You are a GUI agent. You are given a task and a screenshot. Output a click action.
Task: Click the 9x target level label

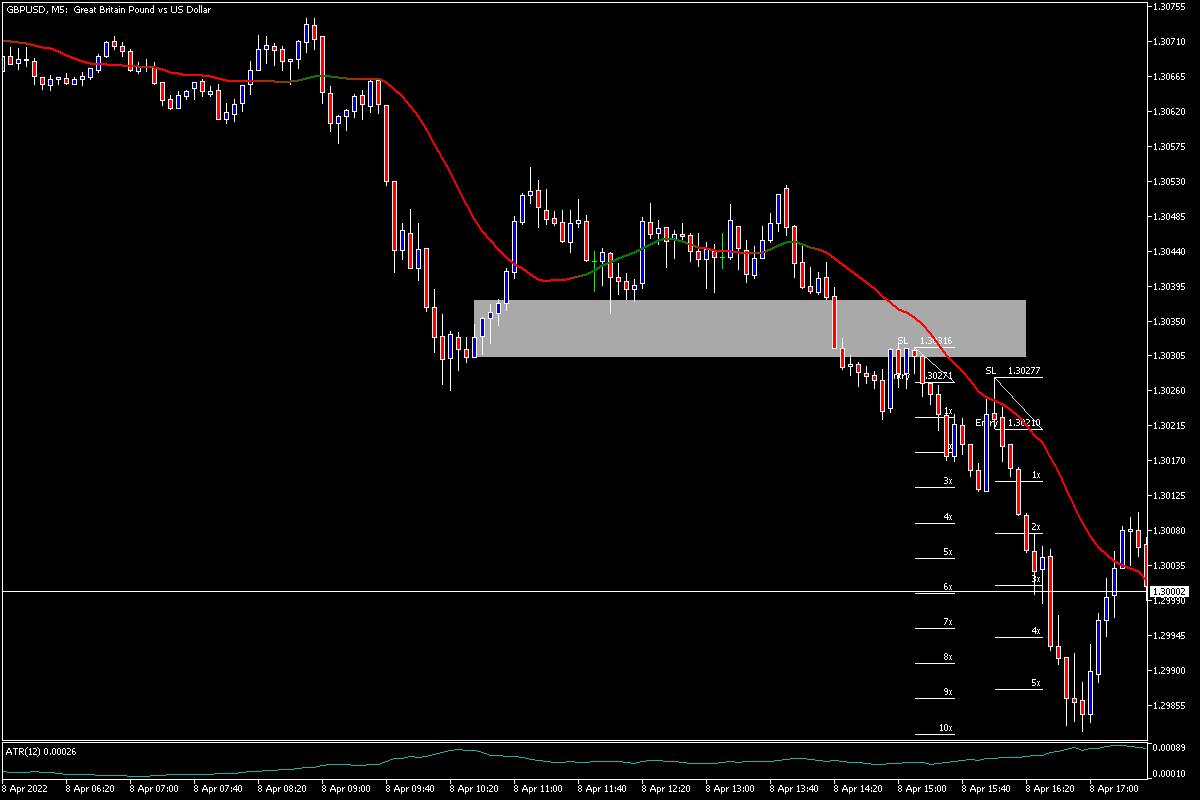(x=947, y=692)
